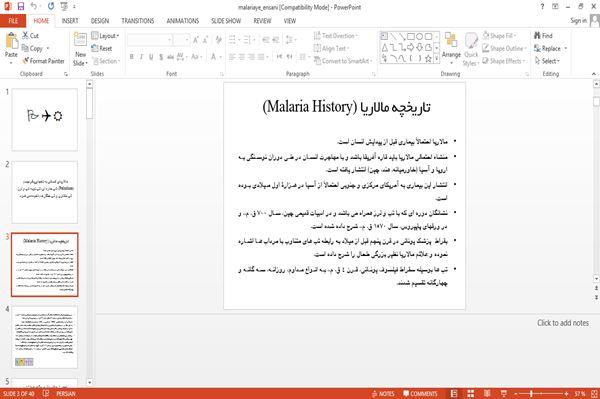Toggle text Shadow formatting
Screen dimensions: 600x399
(x=161, y=57)
